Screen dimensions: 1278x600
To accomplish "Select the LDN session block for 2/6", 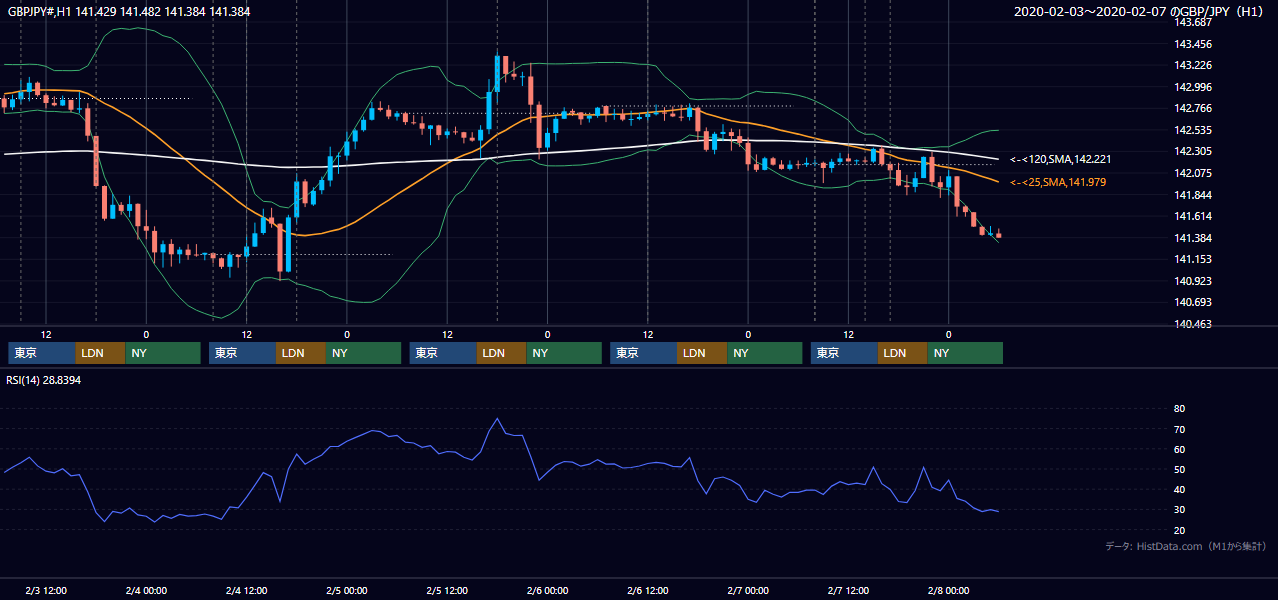I will (702, 353).
